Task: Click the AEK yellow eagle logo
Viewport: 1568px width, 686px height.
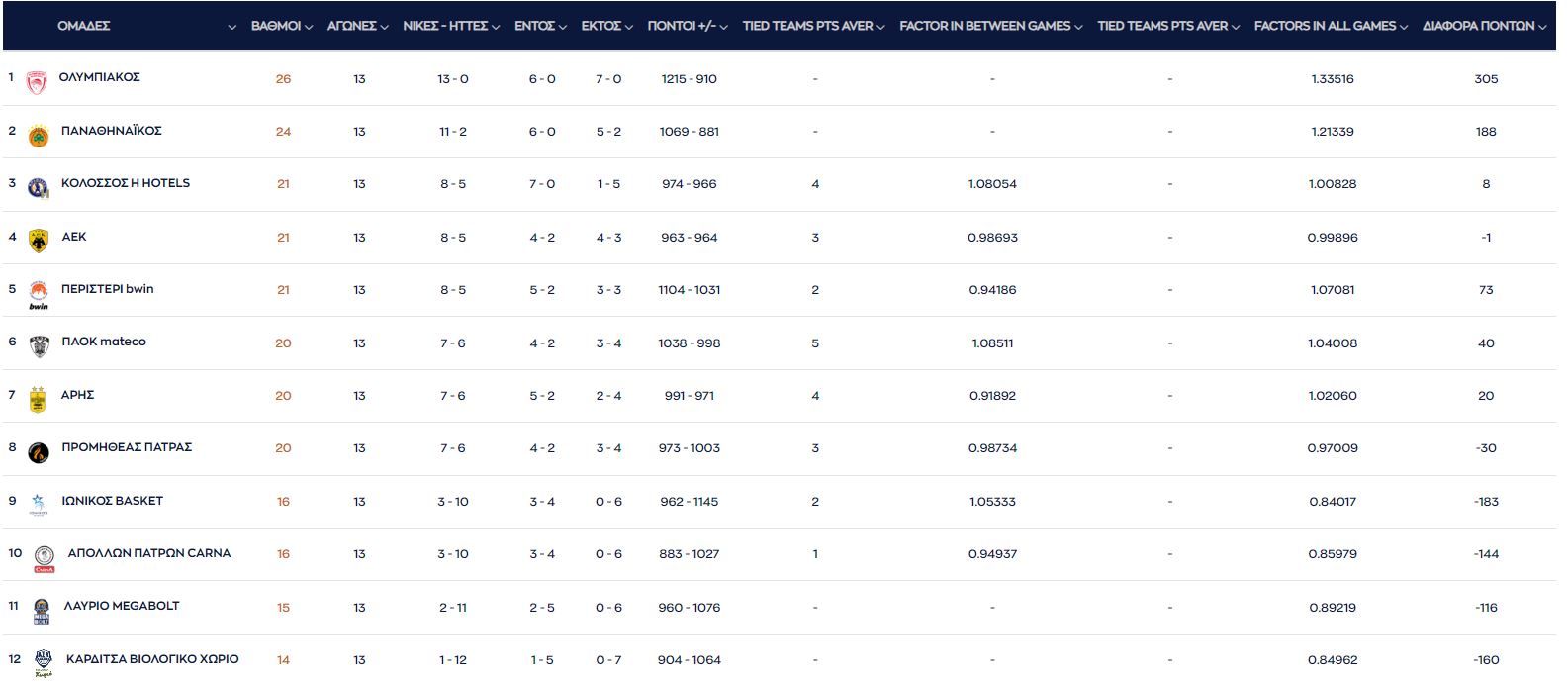Action: point(39,242)
